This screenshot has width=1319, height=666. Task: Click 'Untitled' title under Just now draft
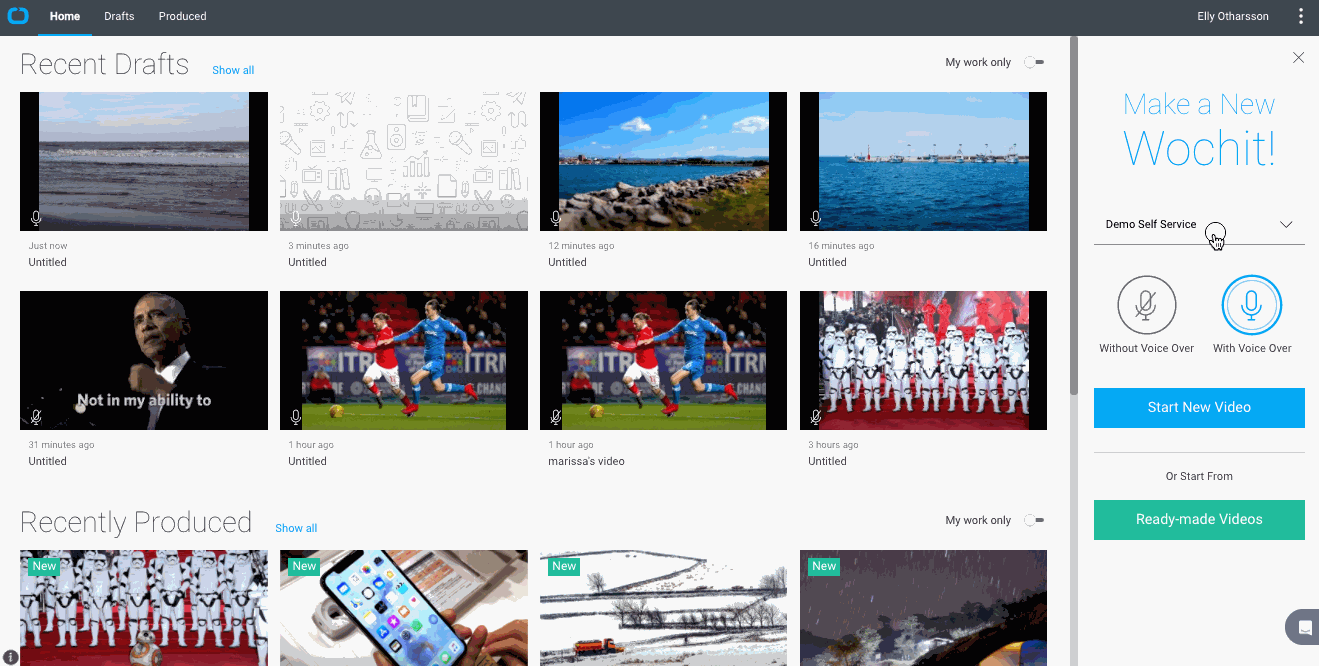point(47,262)
